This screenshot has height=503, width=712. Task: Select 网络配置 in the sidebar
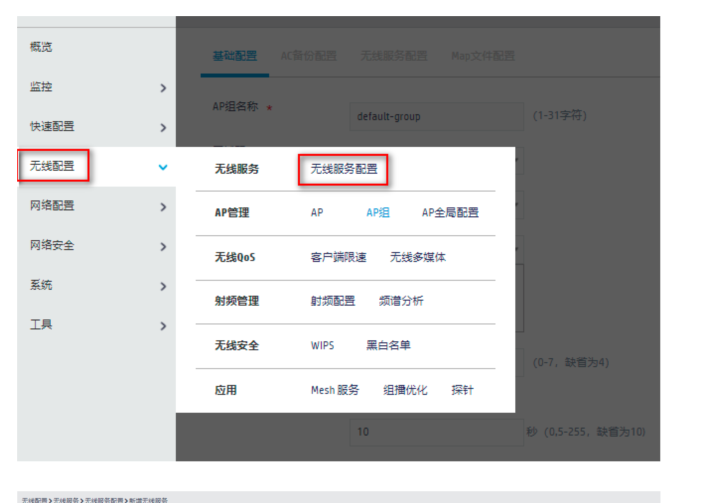point(52,205)
